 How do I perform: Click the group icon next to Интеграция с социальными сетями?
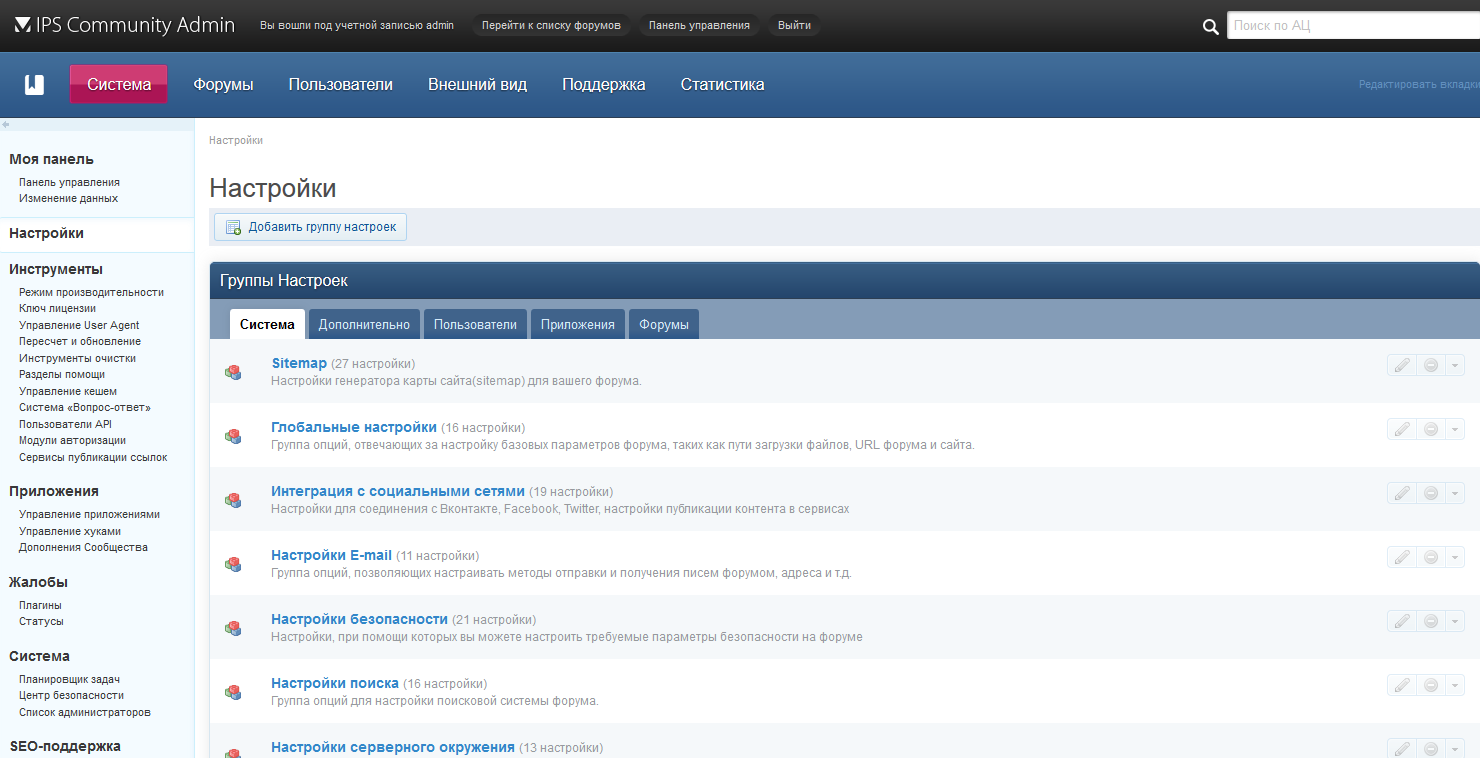click(x=233, y=500)
